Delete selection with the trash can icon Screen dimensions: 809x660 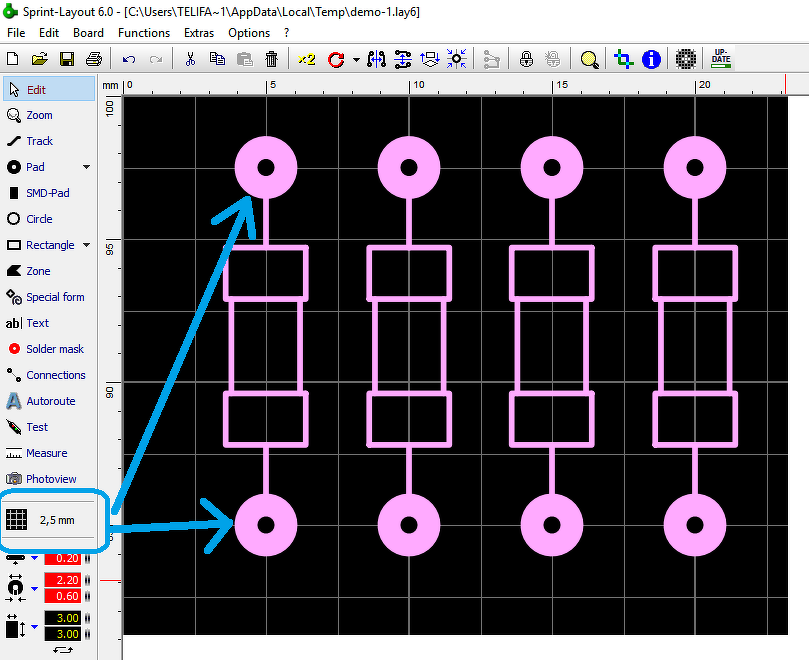click(x=271, y=59)
